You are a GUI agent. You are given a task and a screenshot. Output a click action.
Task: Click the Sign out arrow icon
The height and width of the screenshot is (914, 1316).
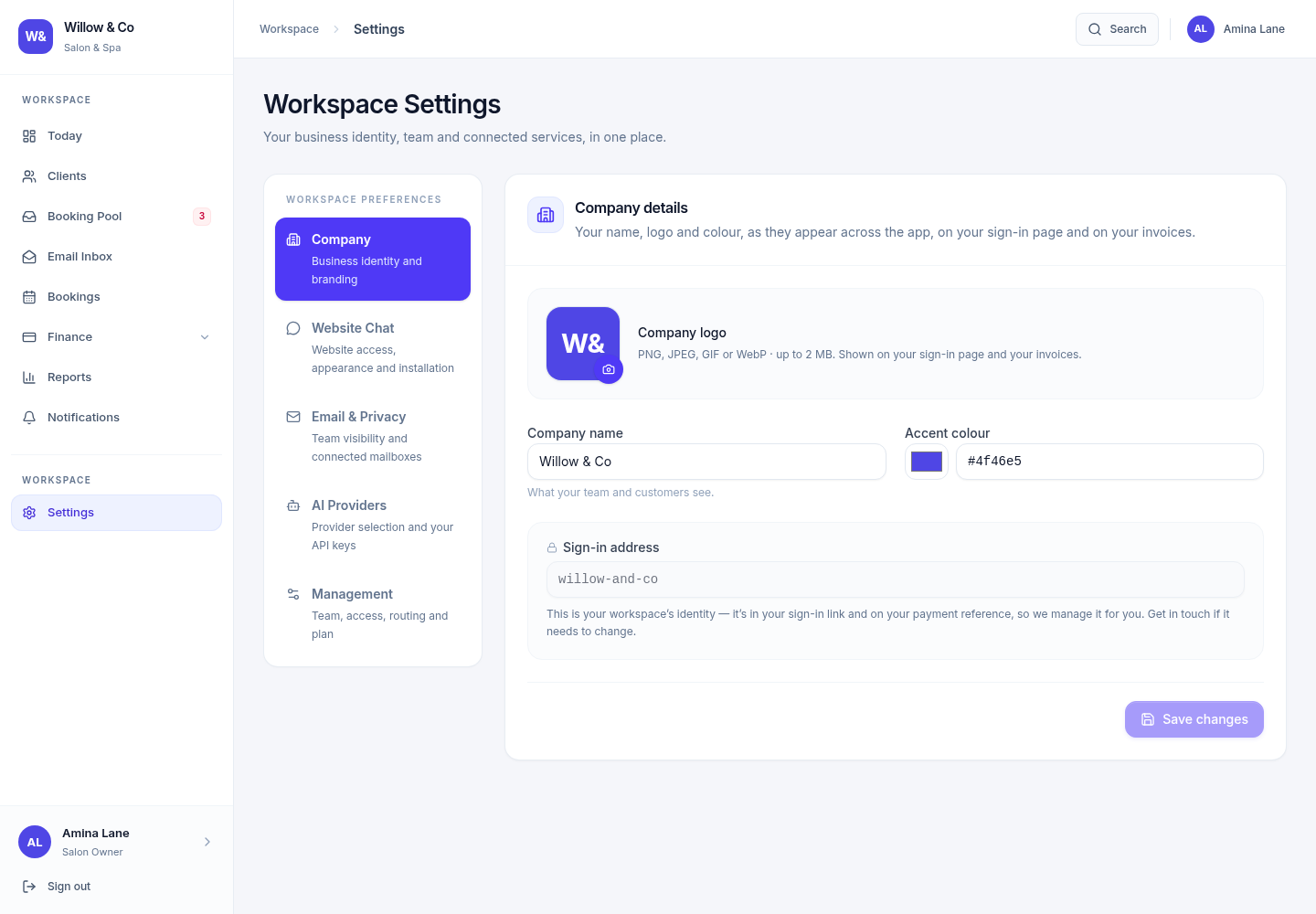coord(29,887)
